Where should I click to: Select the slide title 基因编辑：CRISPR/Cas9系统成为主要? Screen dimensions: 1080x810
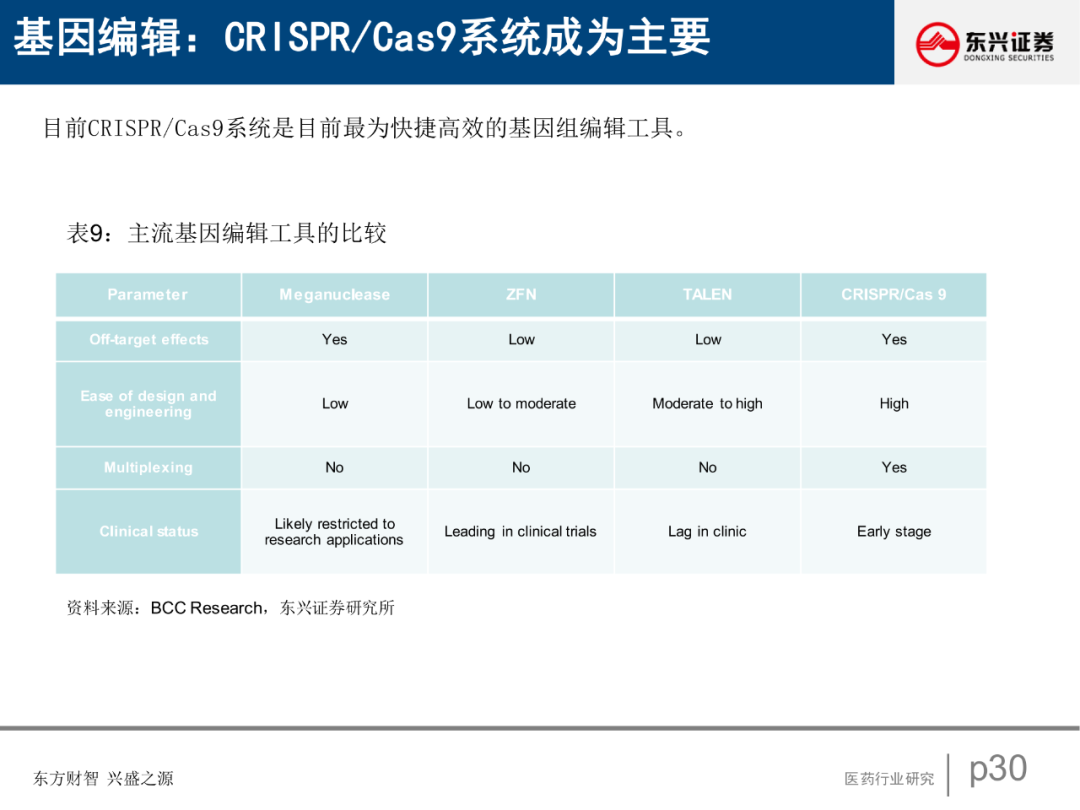362,37
